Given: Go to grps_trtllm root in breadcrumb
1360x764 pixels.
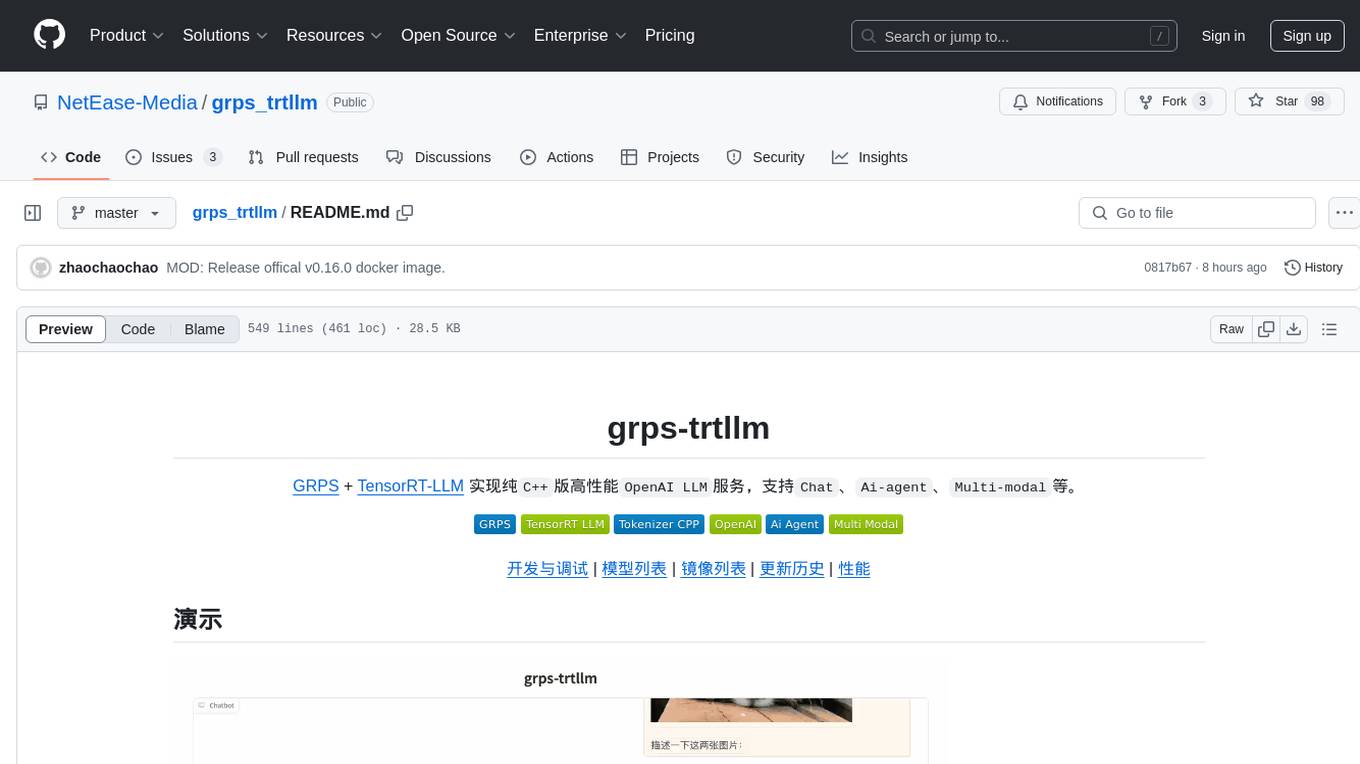Looking at the screenshot, I should point(234,213).
